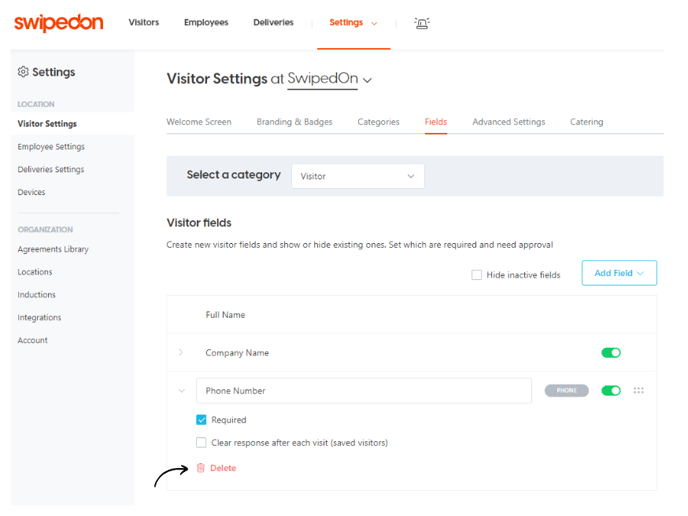The width and height of the screenshot is (688, 516).
Task: Open Locations in the sidebar
Action: (x=35, y=272)
